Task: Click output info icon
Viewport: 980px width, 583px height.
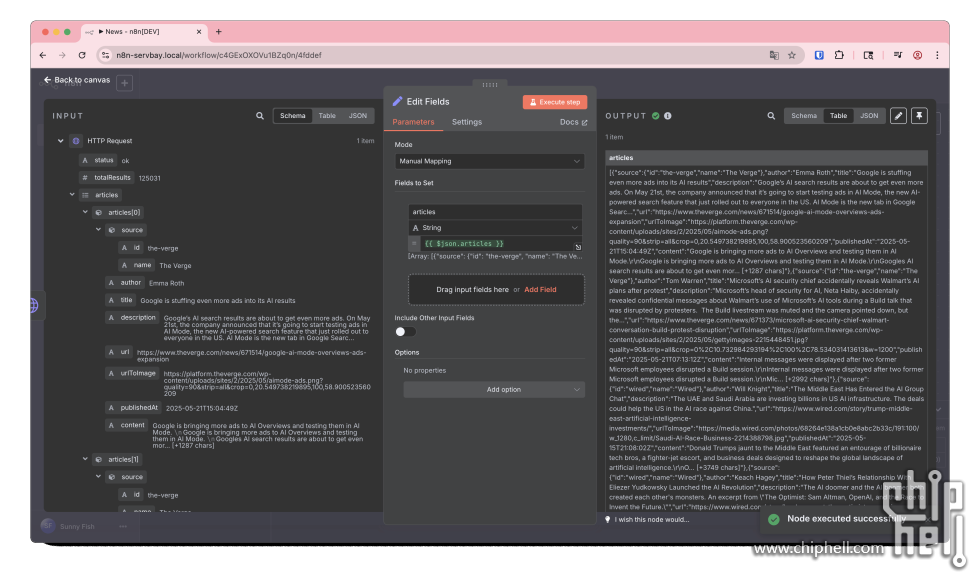Action: pos(668,116)
